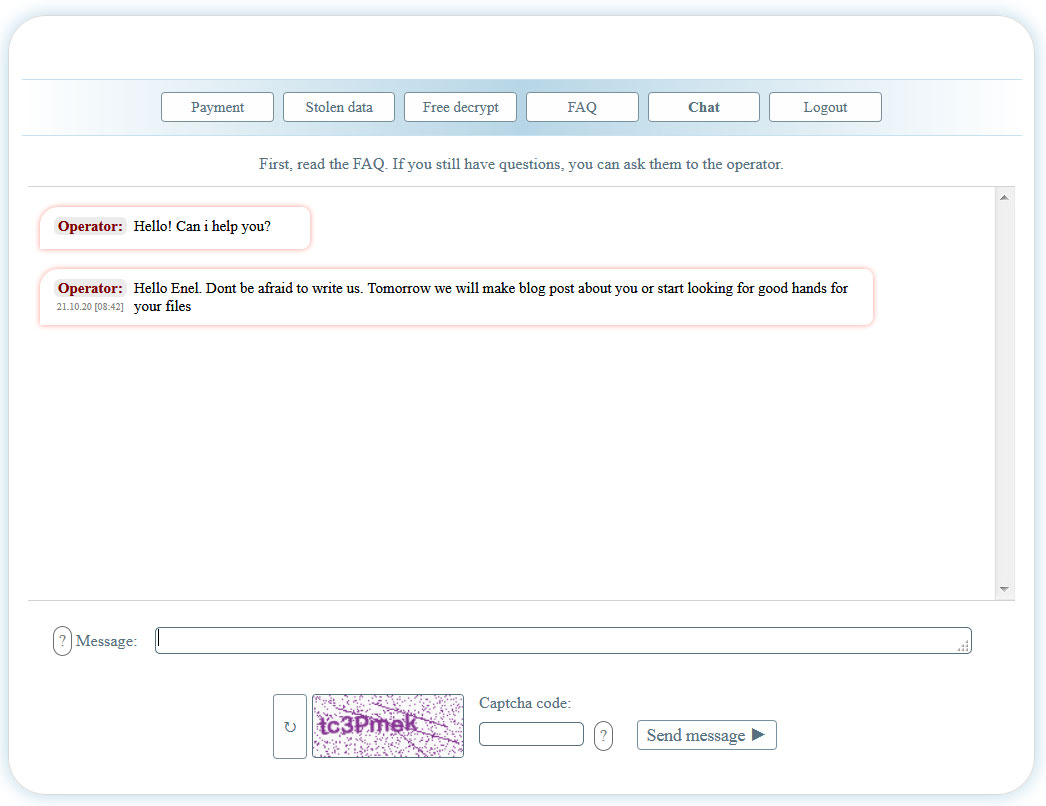Click the operator message starting "Hello Enel"
The image size is (1046, 806).
490,297
